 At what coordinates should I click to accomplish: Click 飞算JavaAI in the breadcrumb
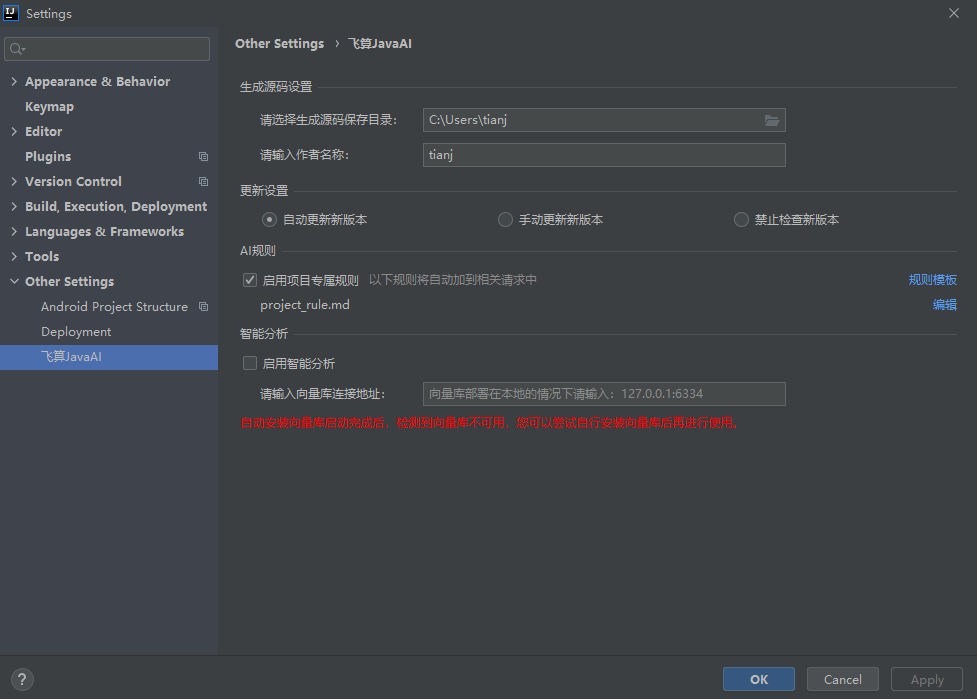coord(379,44)
